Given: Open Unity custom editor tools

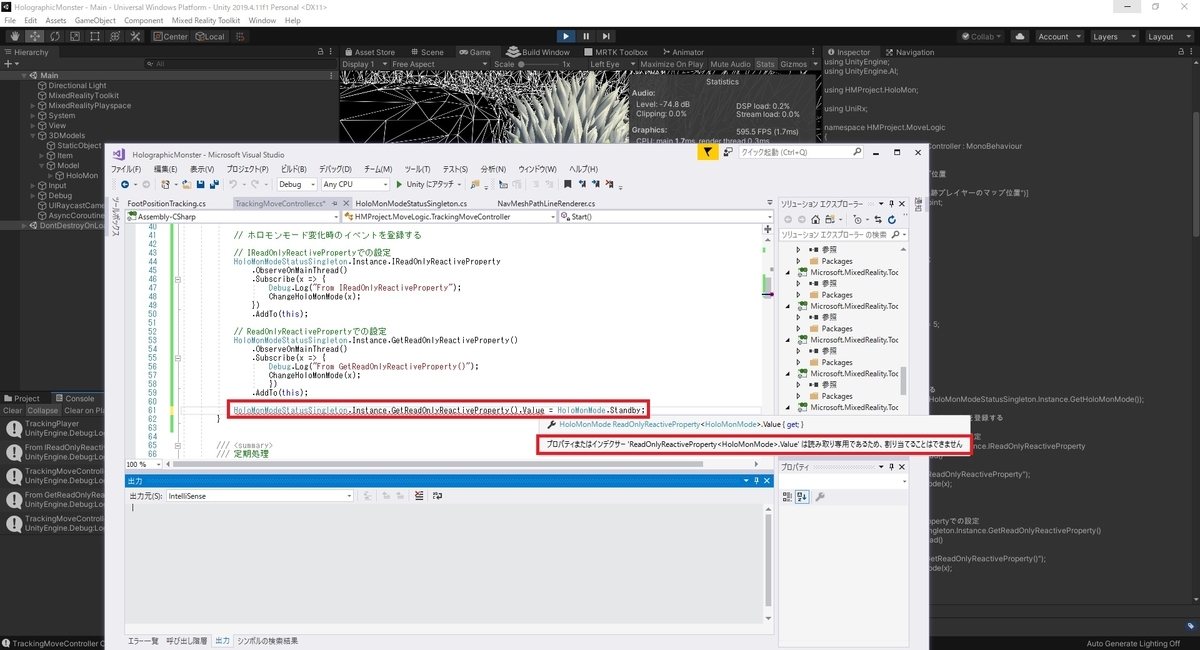Looking at the screenshot, I should tap(136, 36).
